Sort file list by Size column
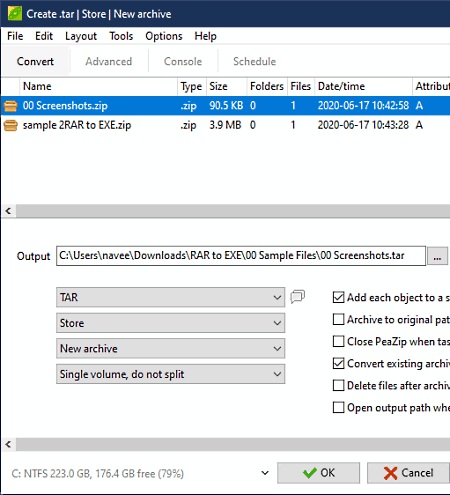The height and width of the screenshot is (495, 450). (x=227, y=86)
